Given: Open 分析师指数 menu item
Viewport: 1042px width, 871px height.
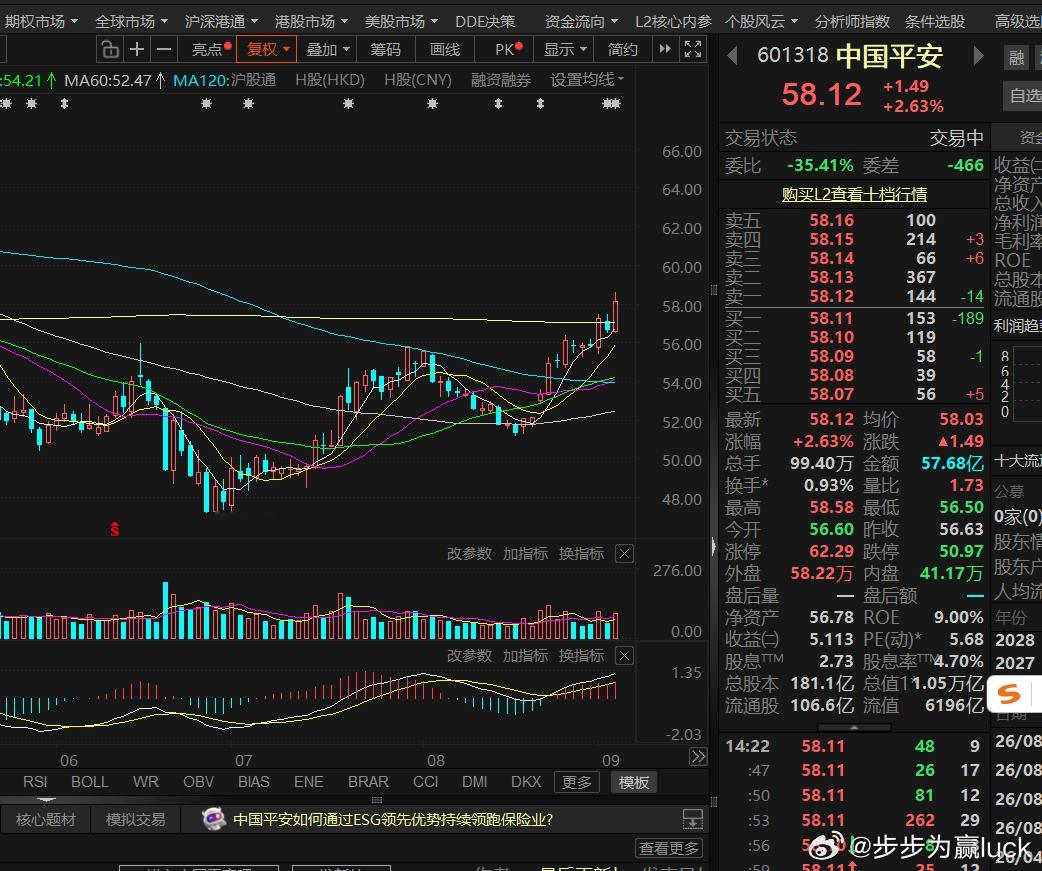Looking at the screenshot, I should pyautogui.click(x=853, y=22).
